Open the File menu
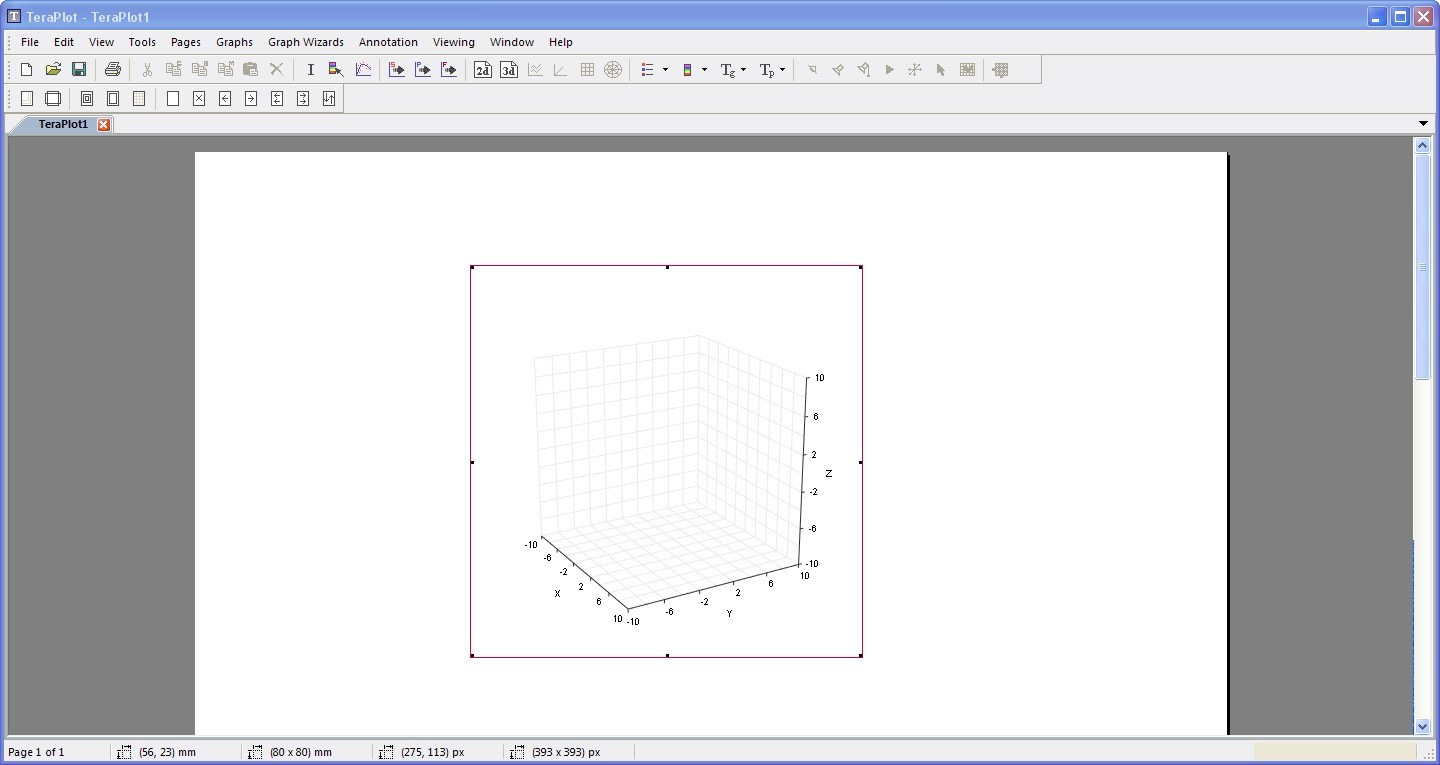Image resolution: width=1440 pixels, height=765 pixels. pos(30,42)
